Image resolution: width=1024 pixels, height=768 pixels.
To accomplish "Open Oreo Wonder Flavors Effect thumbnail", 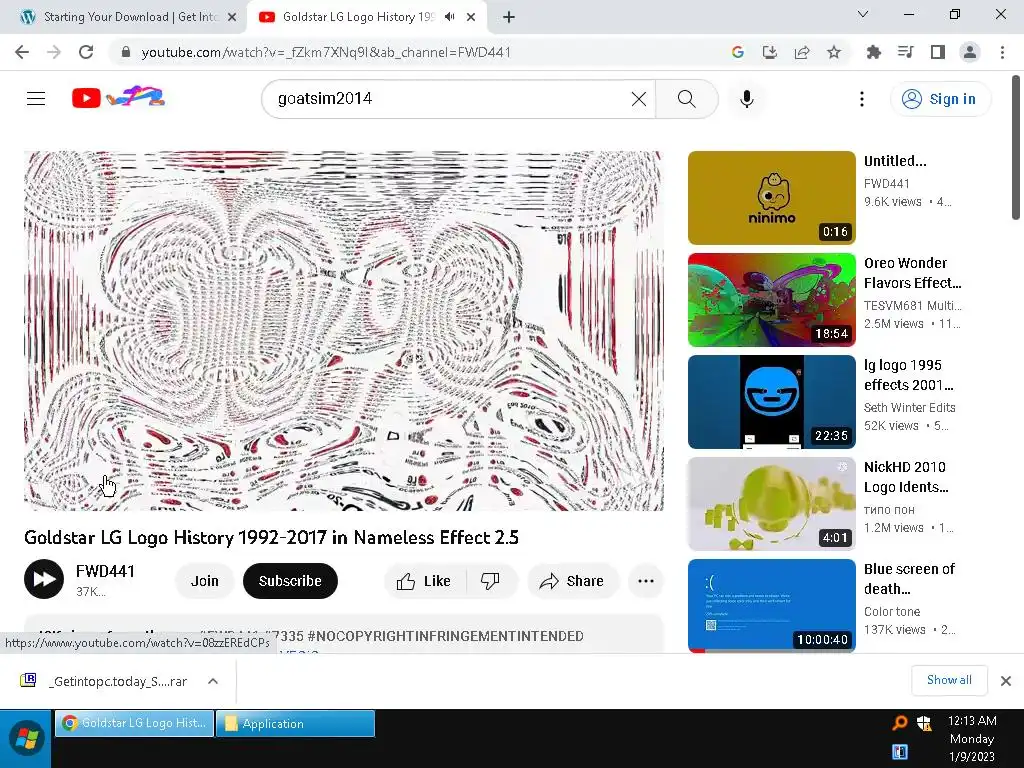I will pyautogui.click(x=771, y=300).
